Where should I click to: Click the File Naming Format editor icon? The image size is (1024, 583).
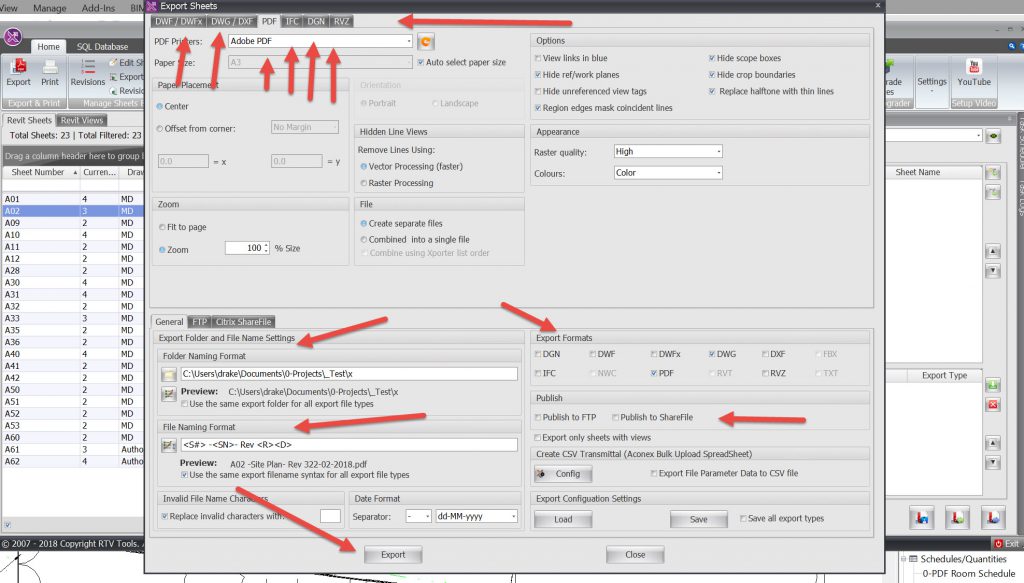(169, 445)
